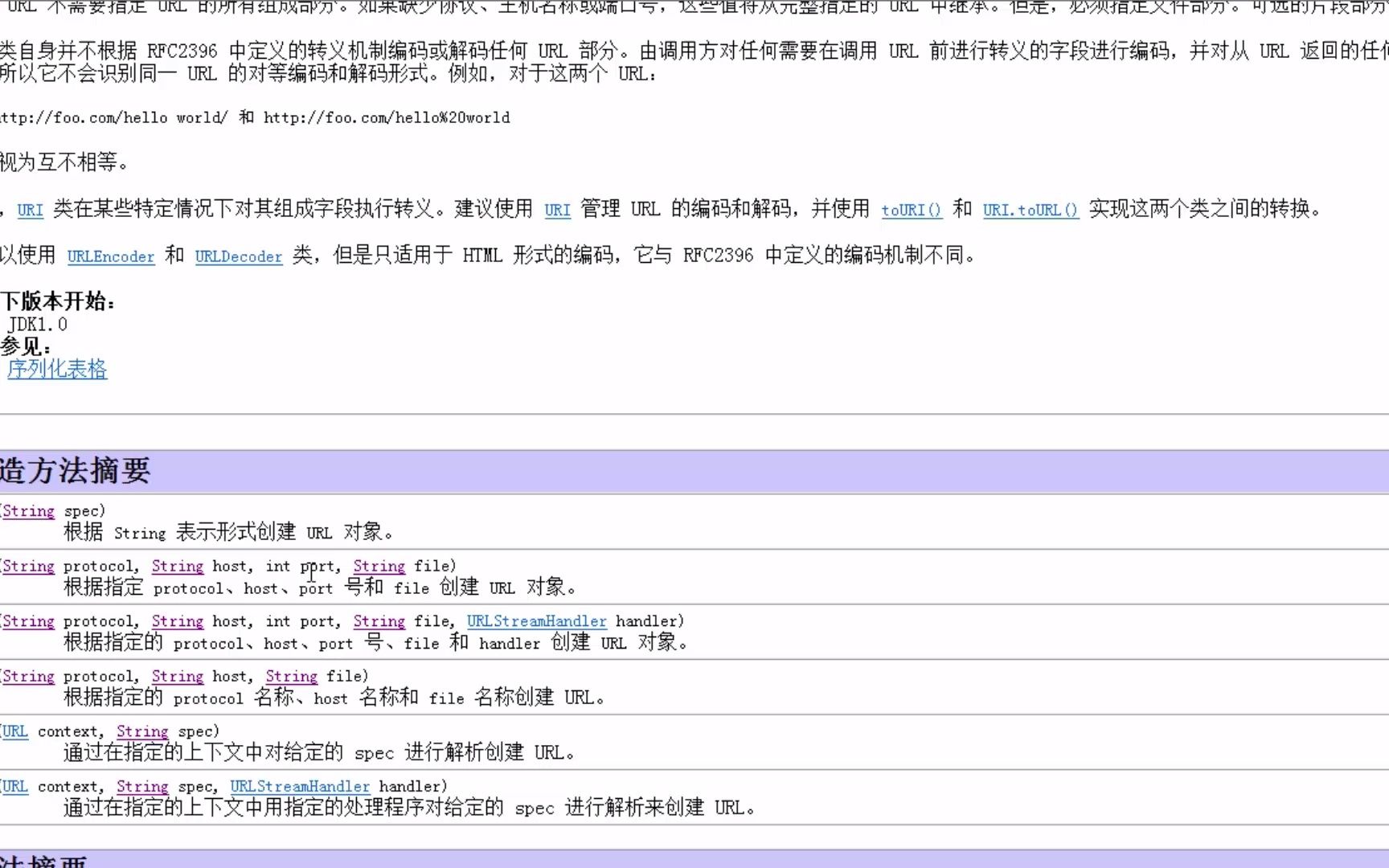Click the description '通过在指定的上下文中对给定的 spec 进行解析创建 URL。'

(x=319, y=753)
